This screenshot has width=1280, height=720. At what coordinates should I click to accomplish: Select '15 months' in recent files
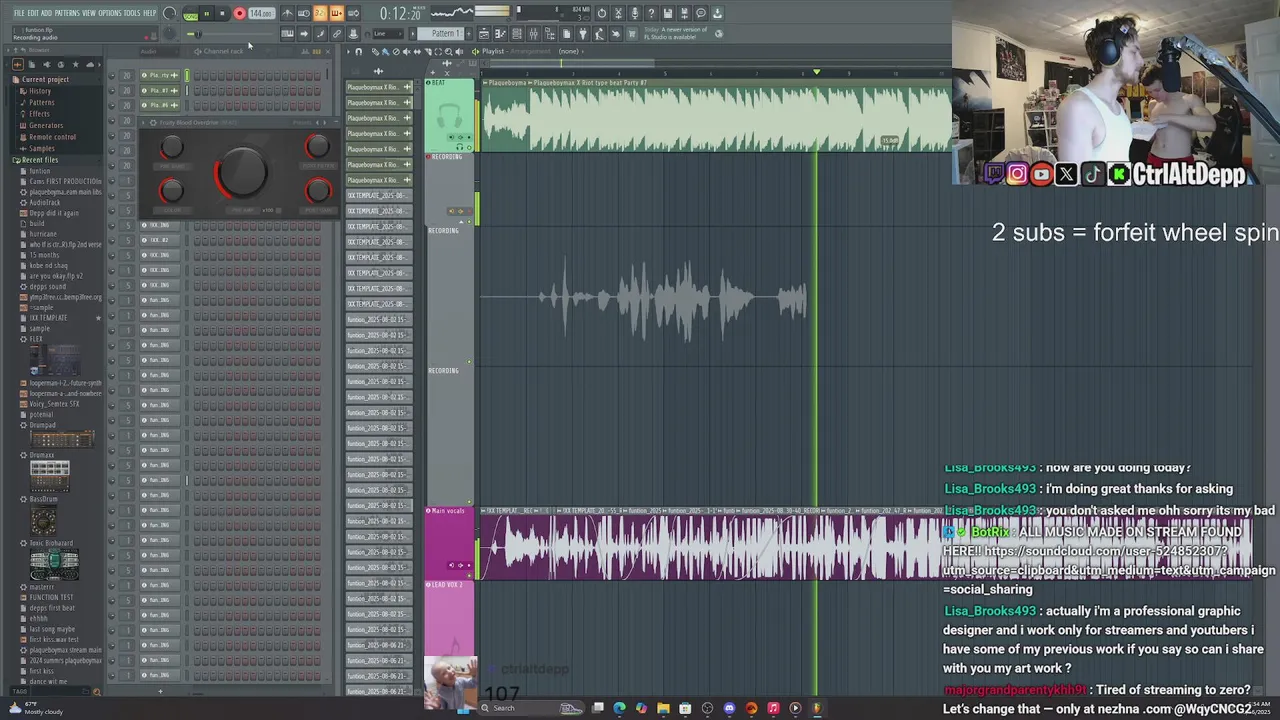[x=43, y=255]
